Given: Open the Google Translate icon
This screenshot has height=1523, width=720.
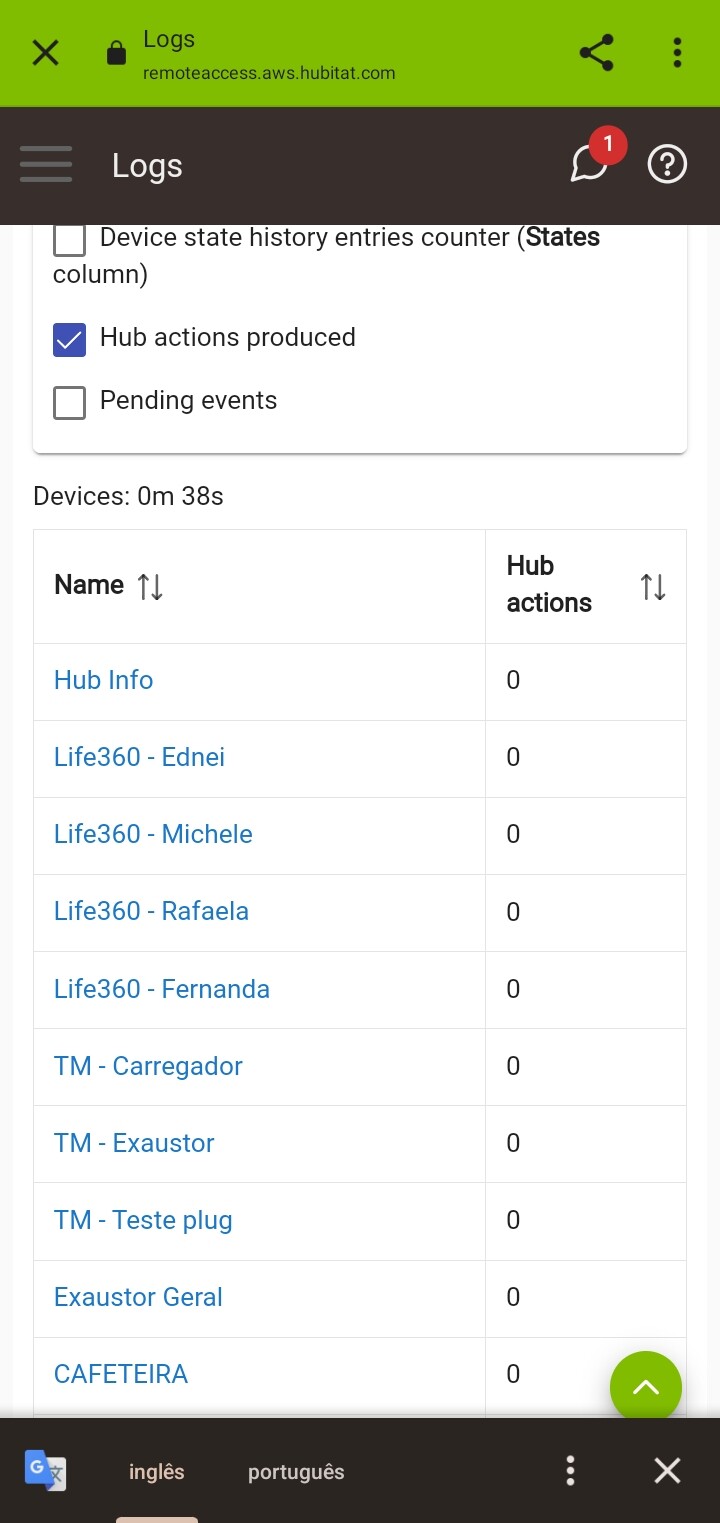Looking at the screenshot, I should (45, 1471).
